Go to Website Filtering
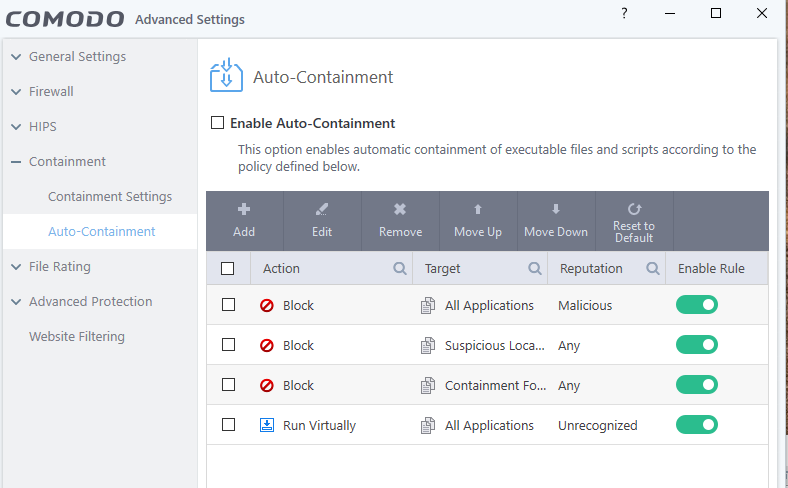Image resolution: width=788 pixels, height=488 pixels. coord(77,337)
